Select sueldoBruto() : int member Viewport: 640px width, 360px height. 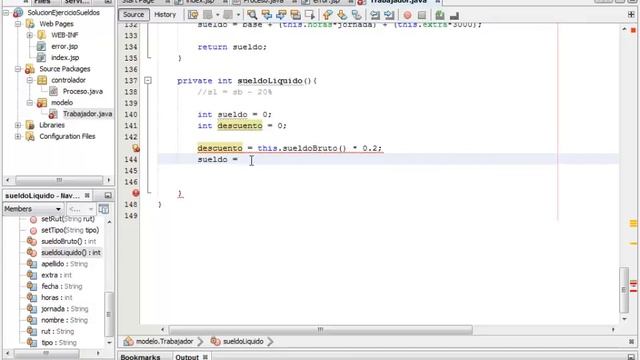pyautogui.click(x=69, y=242)
